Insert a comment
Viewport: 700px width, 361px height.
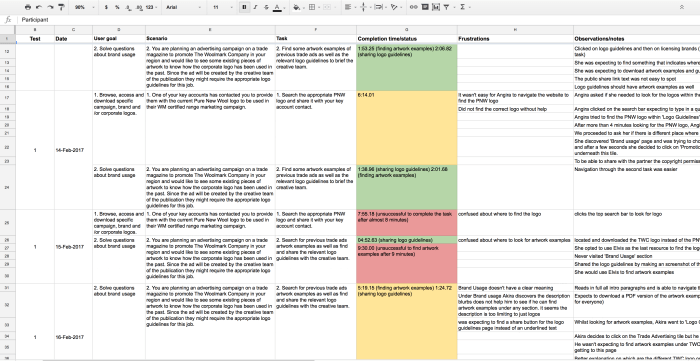[x=425, y=7]
